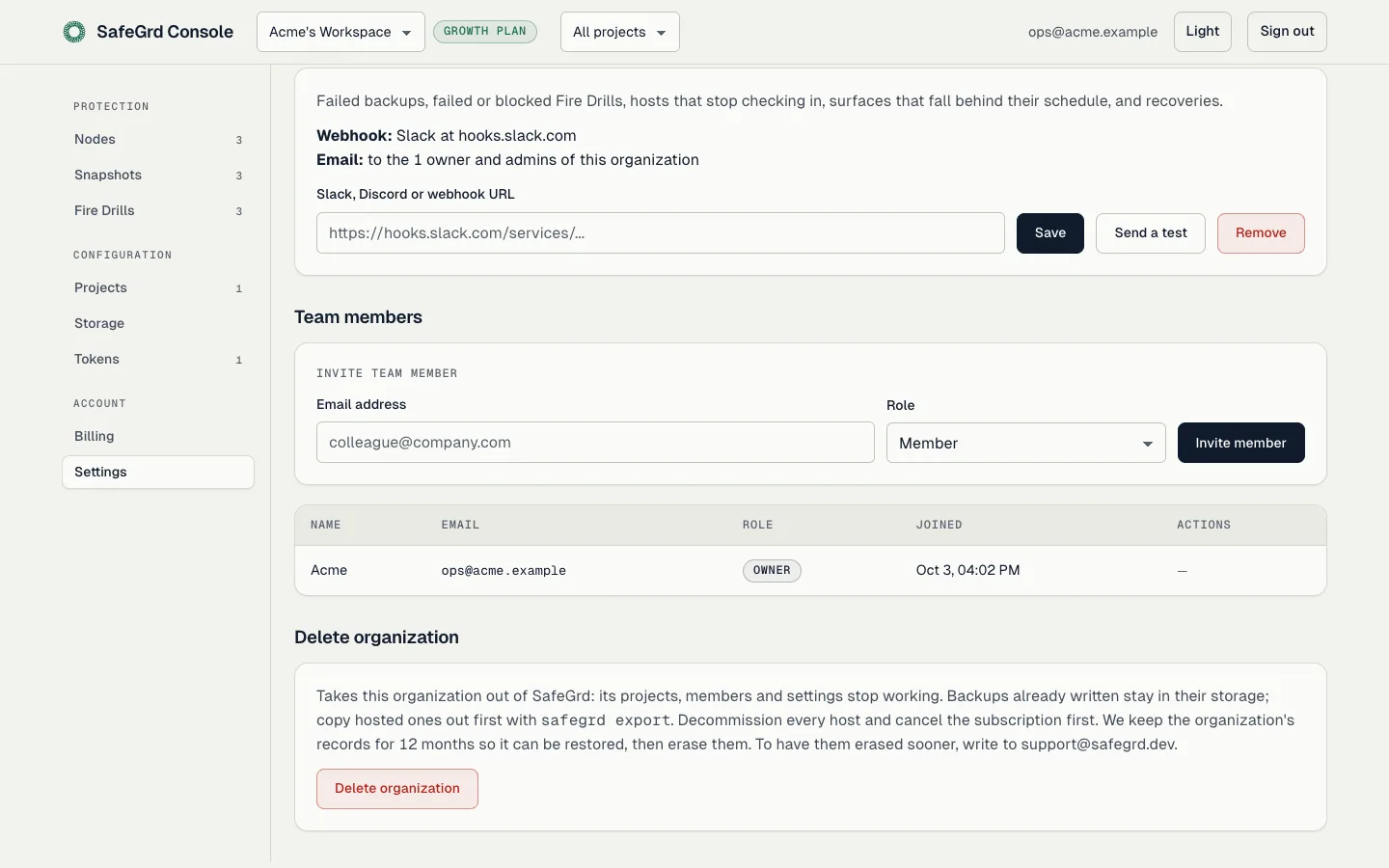Click the INVITE TEAM MEMBER label

click(387, 373)
